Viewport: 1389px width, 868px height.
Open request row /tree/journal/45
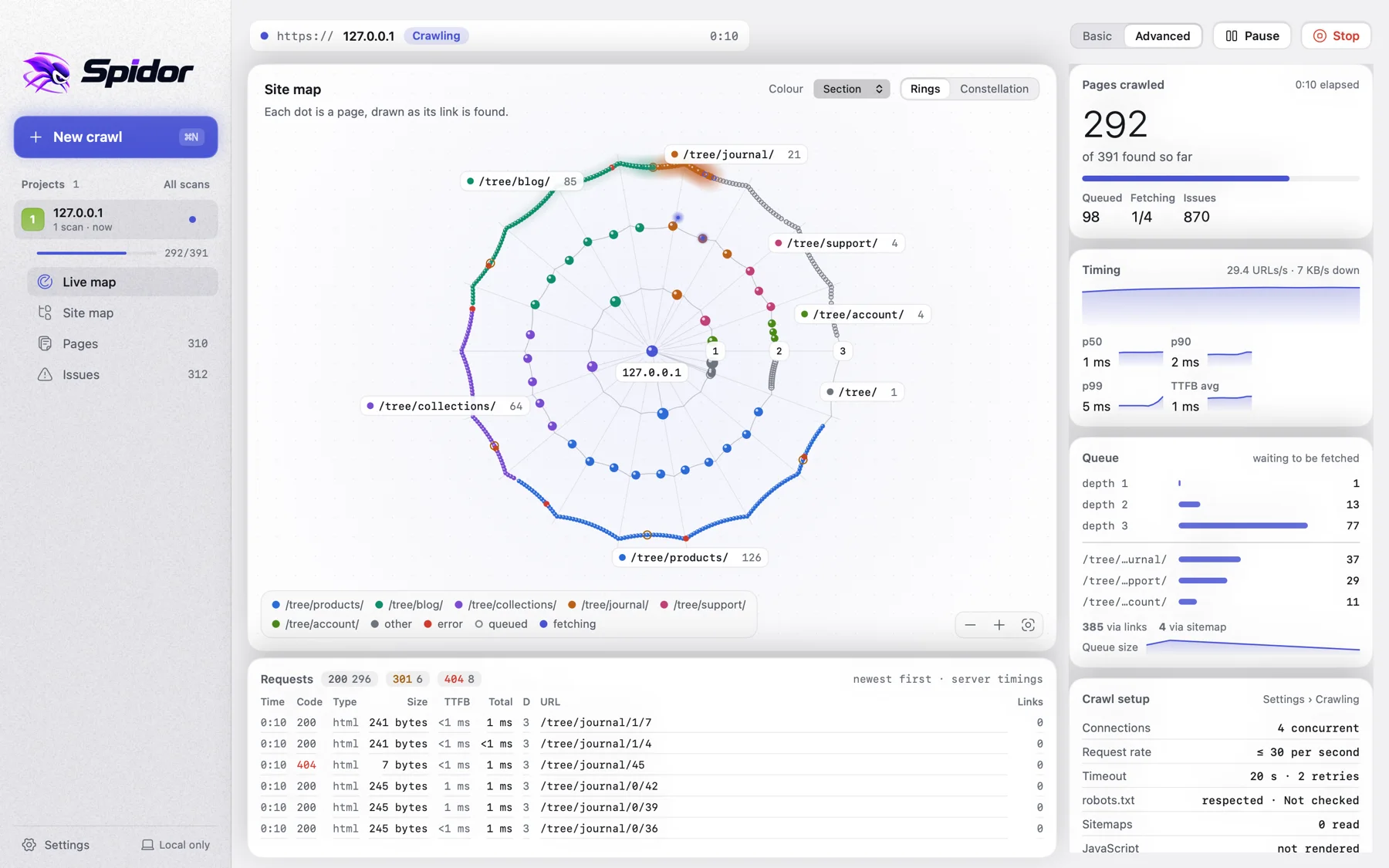coord(651,765)
